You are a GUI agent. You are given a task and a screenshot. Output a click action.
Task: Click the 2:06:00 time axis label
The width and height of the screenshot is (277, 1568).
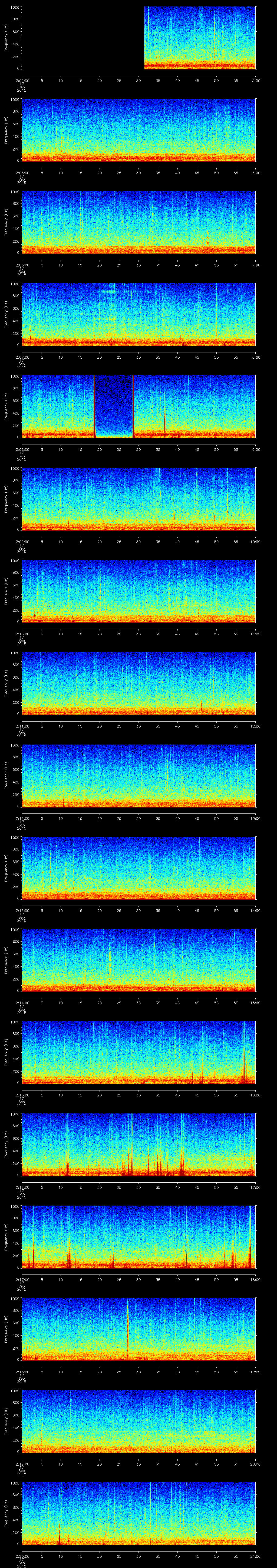tap(22, 265)
